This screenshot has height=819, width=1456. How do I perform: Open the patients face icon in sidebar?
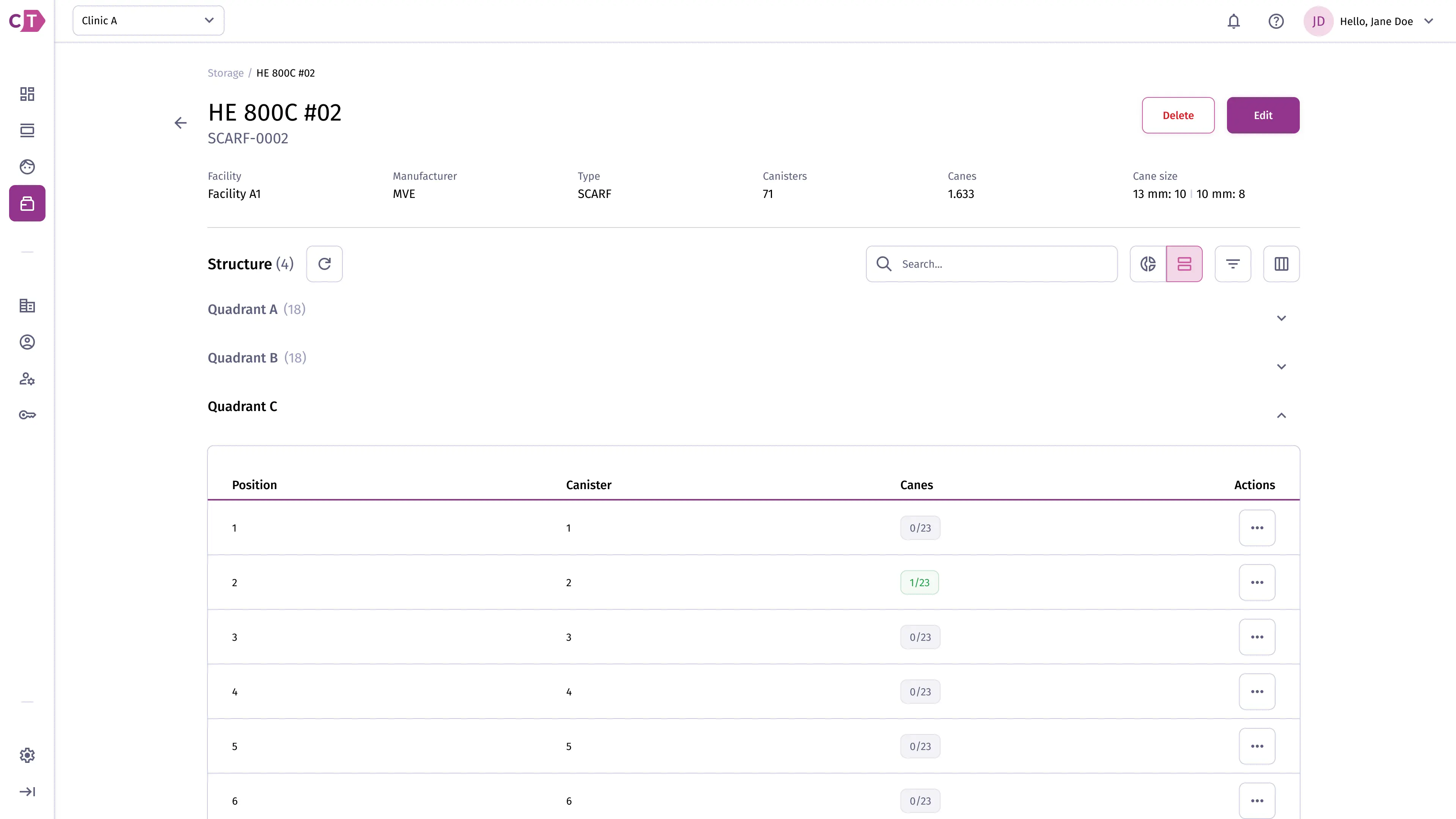(x=27, y=167)
